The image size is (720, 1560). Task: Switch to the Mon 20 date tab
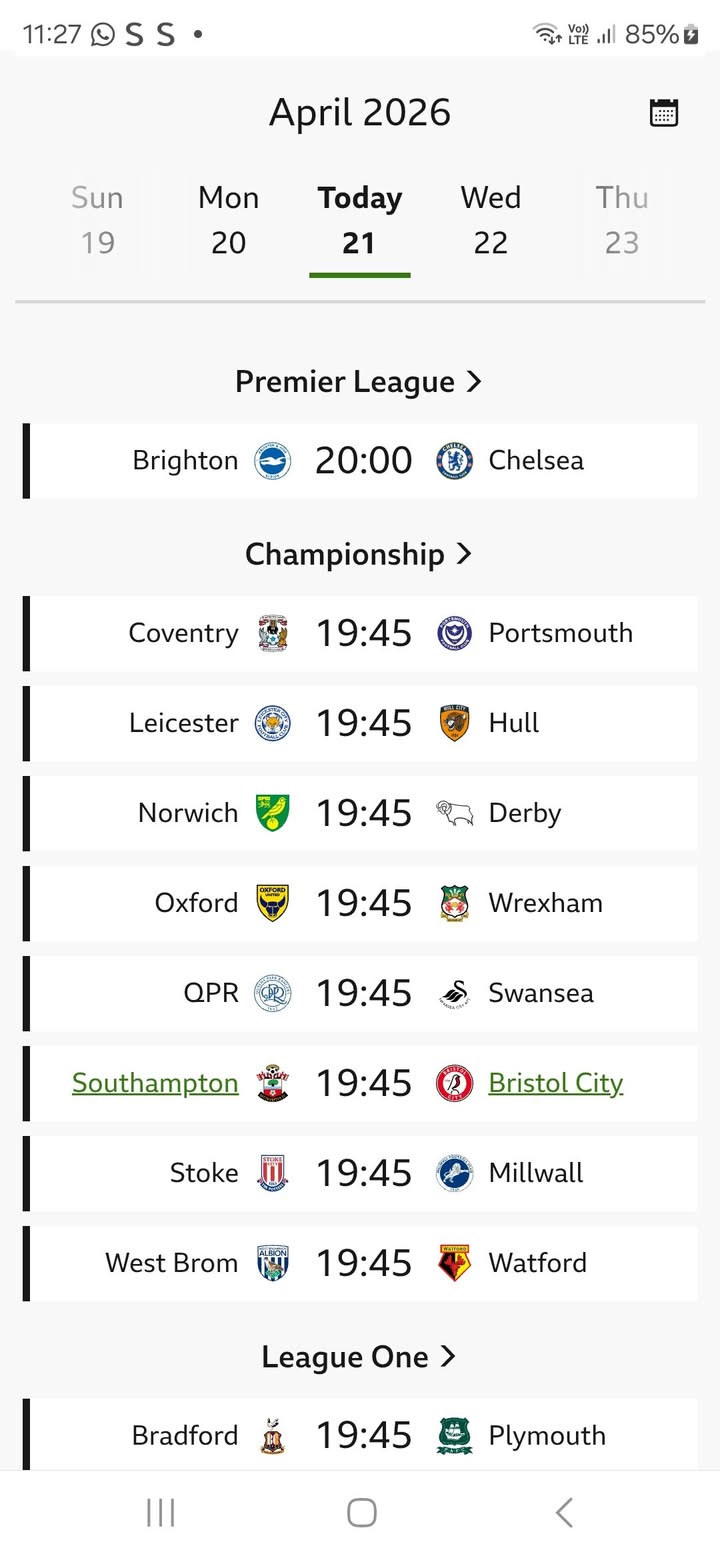pos(229,220)
